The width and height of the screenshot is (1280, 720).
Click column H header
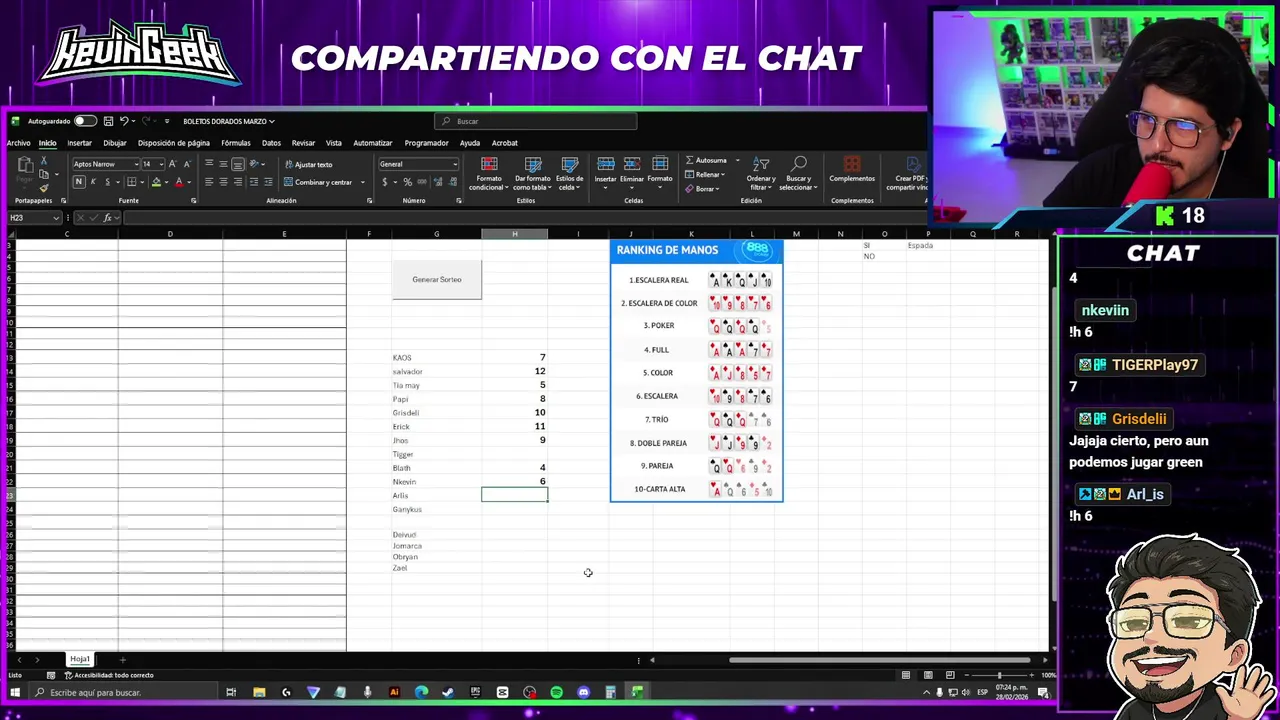click(514, 234)
